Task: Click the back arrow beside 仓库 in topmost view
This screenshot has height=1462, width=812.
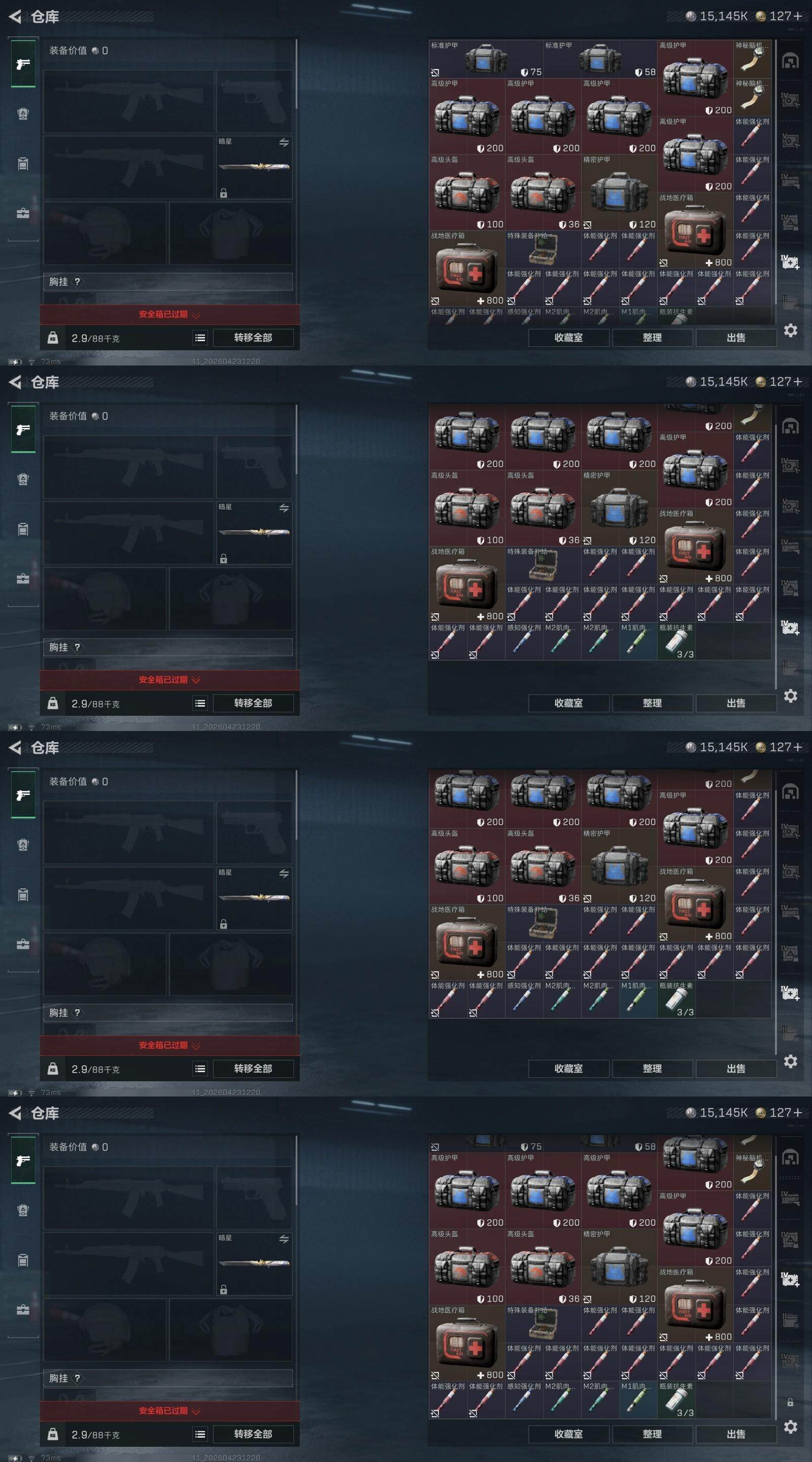Action: coord(15,16)
